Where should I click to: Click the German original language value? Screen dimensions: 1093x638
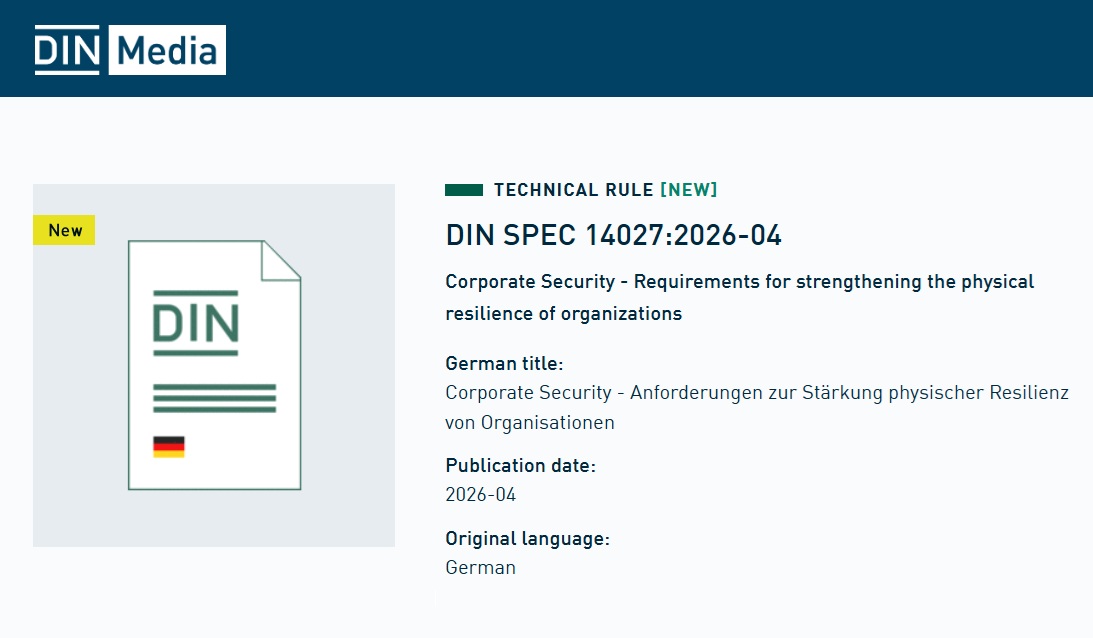pos(480,568)
